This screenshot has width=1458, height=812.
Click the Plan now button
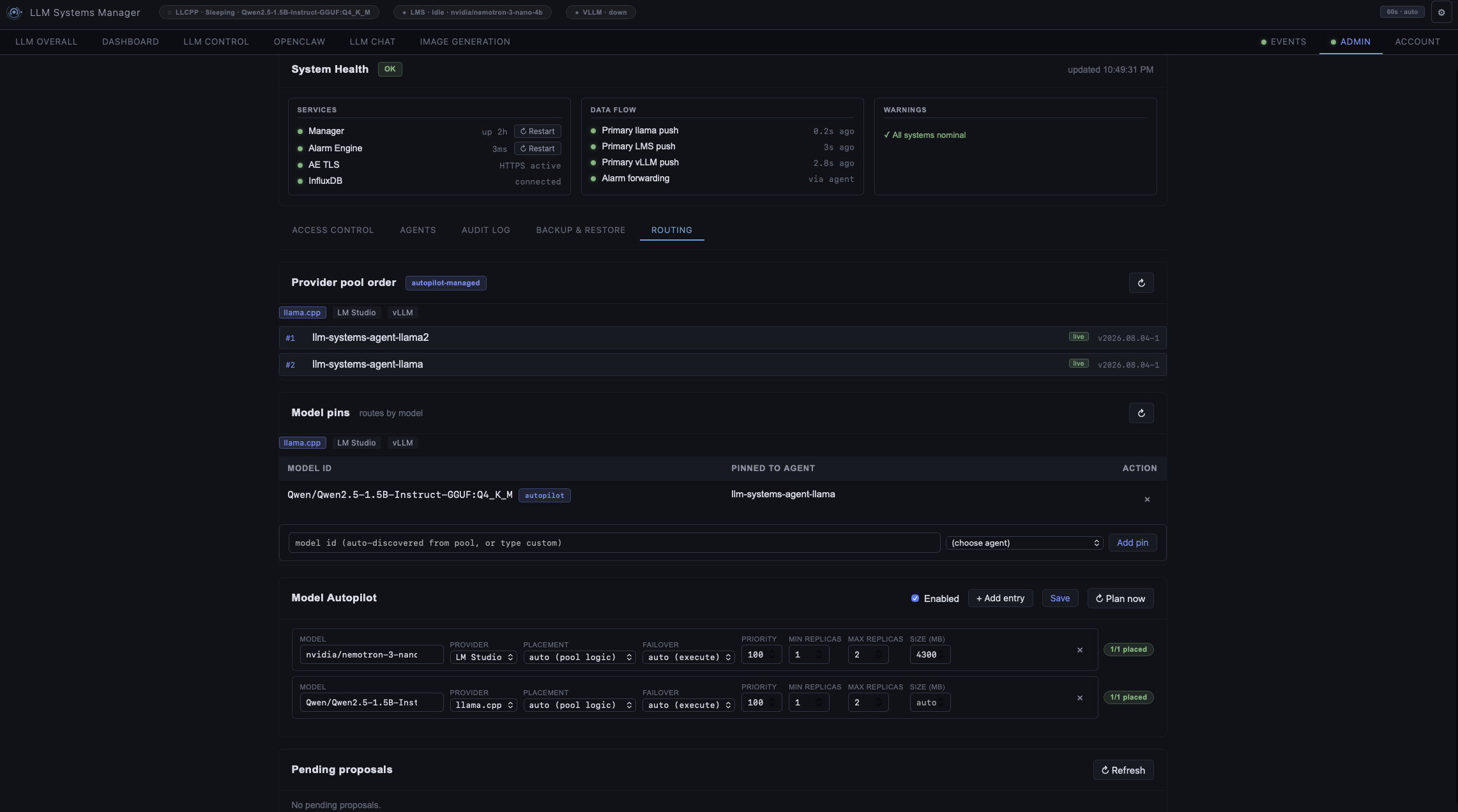(1120, 598)
